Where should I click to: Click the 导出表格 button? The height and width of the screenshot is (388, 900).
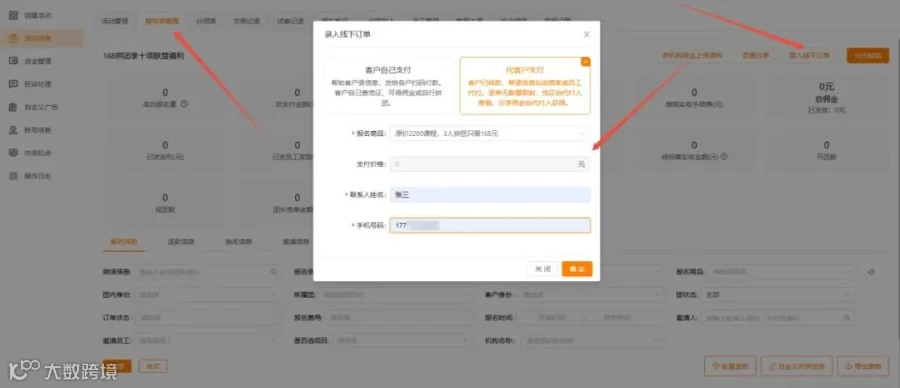click(863, 366)
